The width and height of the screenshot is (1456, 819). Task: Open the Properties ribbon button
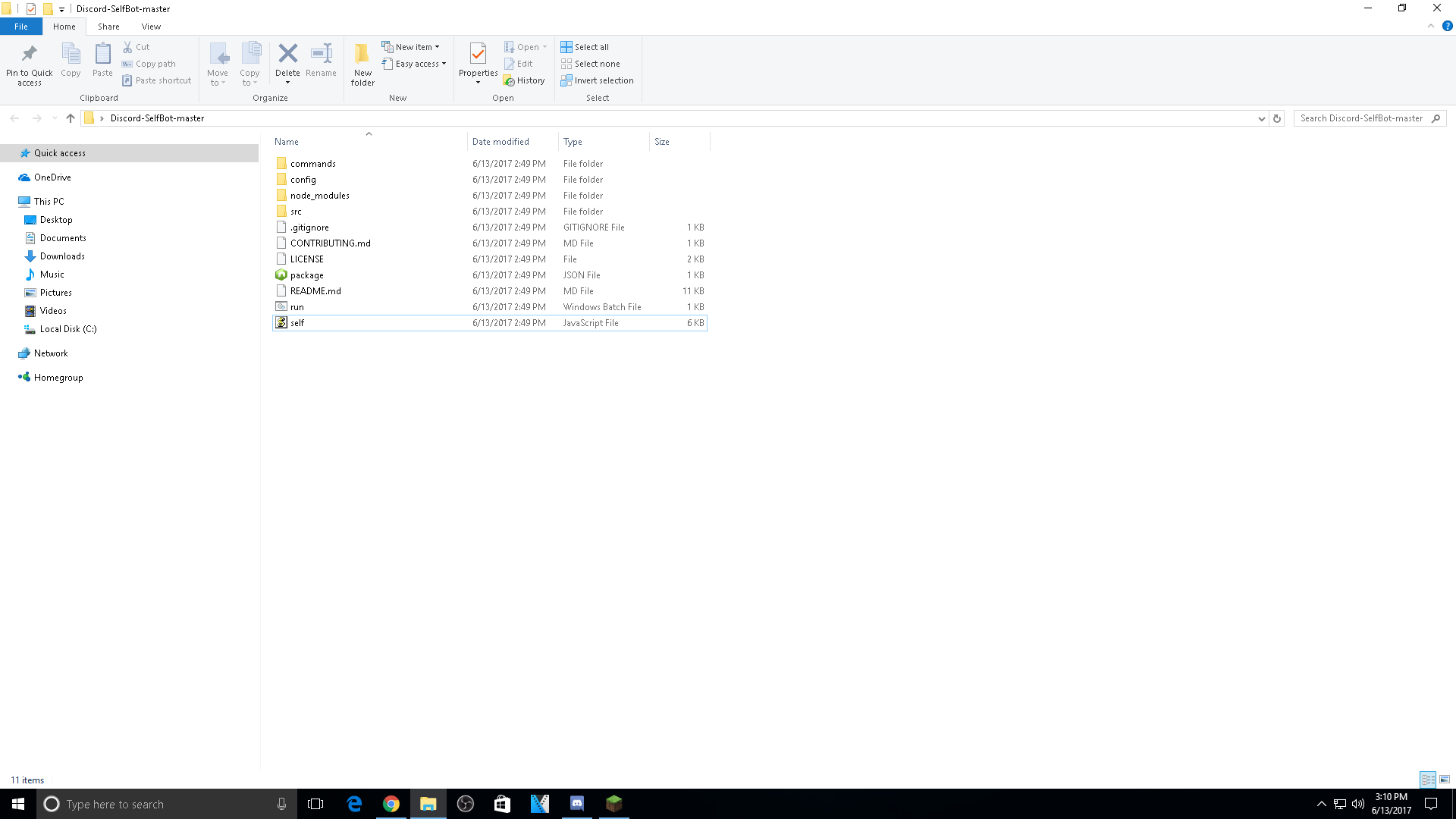coord(478,64)
